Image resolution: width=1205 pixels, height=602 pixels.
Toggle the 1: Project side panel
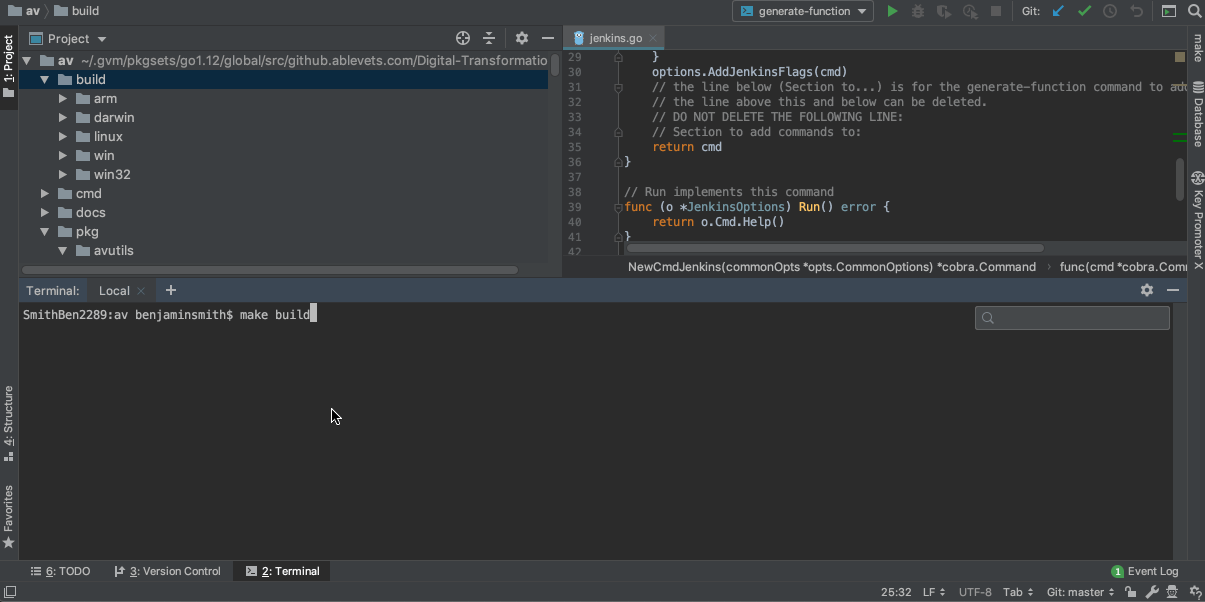(8, 68)
